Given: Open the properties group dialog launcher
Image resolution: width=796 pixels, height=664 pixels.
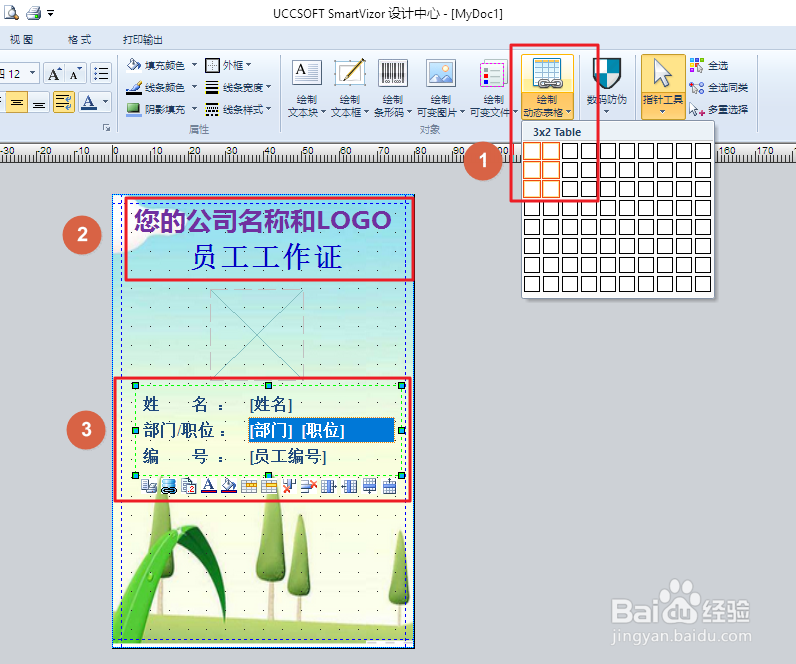Looking at the screenshot, I should 106,128.
